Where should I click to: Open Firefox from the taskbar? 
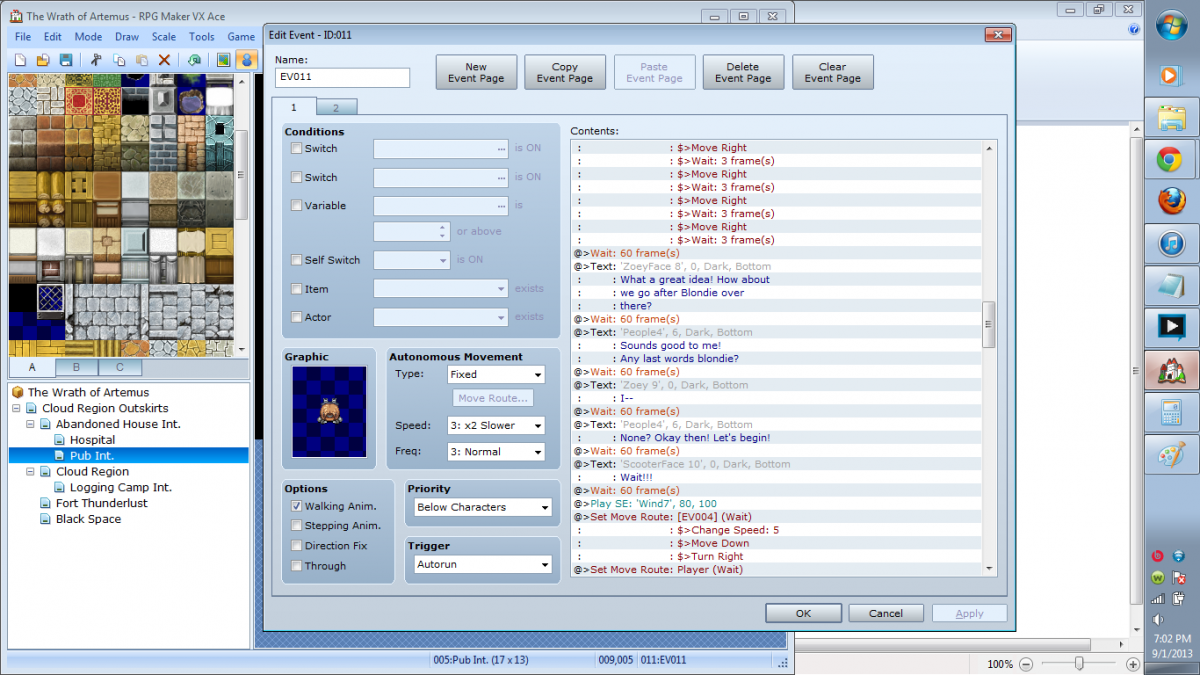tap(1170, 201)
